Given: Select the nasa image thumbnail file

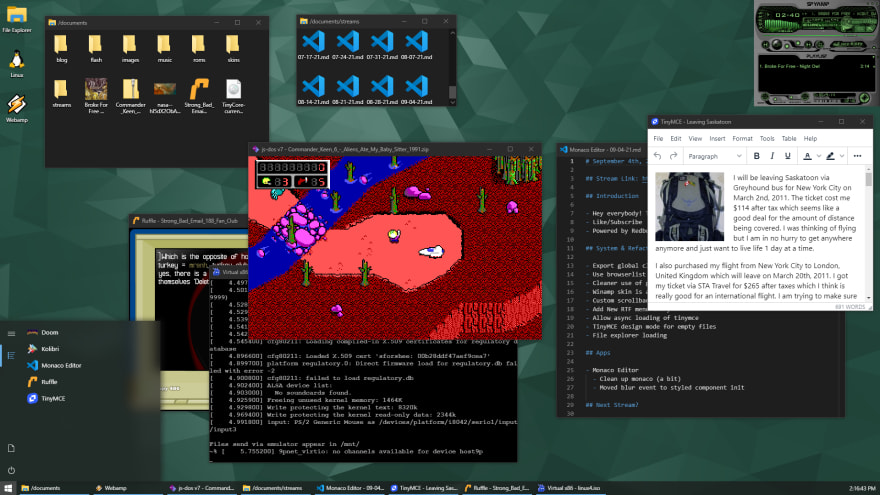Looking at the screenshot, I should pos(164,96).
